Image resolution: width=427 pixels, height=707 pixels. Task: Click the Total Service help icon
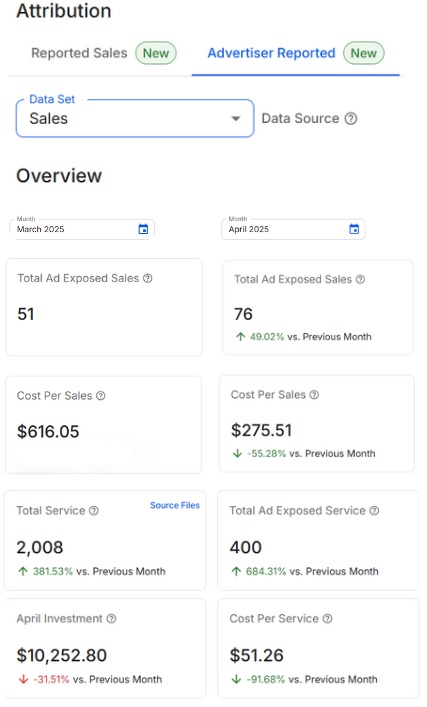point(94,510)
